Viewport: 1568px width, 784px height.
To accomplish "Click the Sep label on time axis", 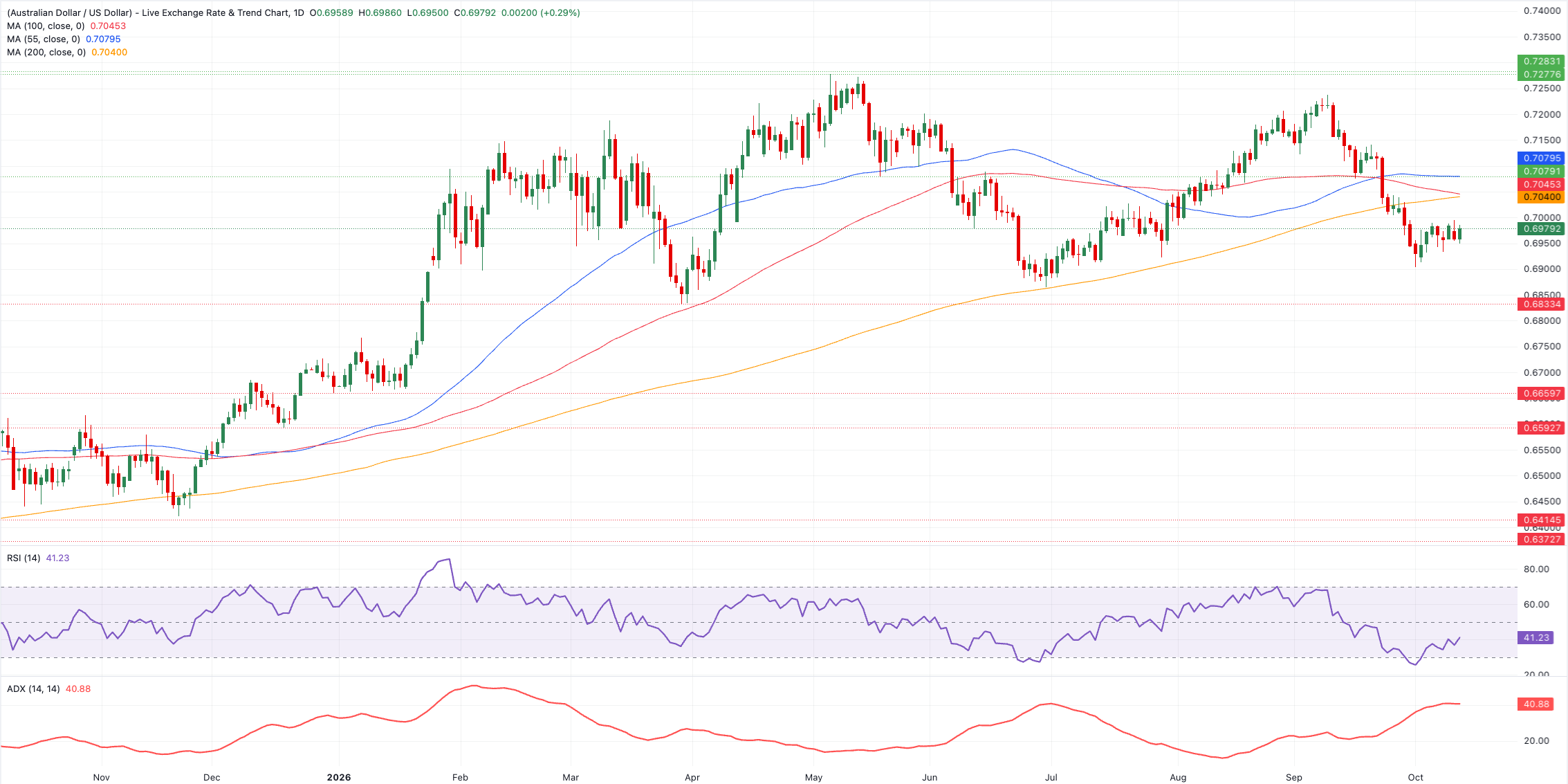I will 1294,778.
